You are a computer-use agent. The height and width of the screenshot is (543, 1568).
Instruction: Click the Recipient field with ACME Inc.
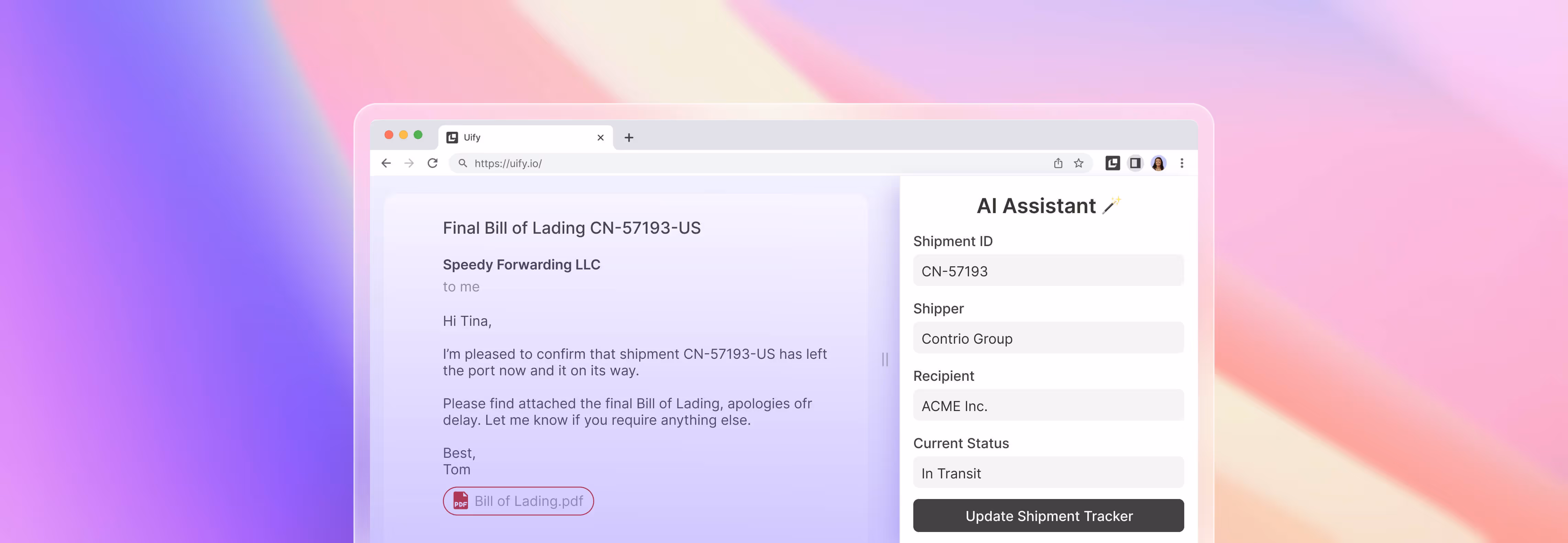[x=1048, y=406]
